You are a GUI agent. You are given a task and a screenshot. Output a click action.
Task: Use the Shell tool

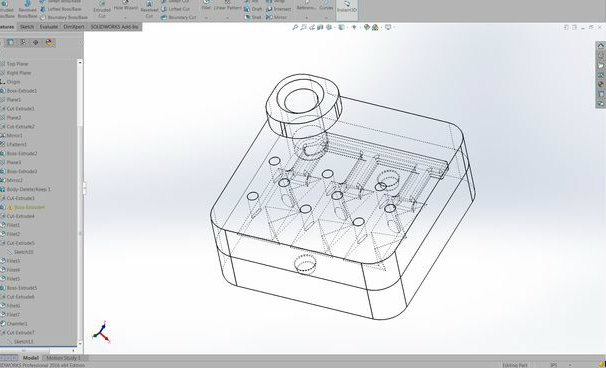pyautogui.click(x=253, y=17)
